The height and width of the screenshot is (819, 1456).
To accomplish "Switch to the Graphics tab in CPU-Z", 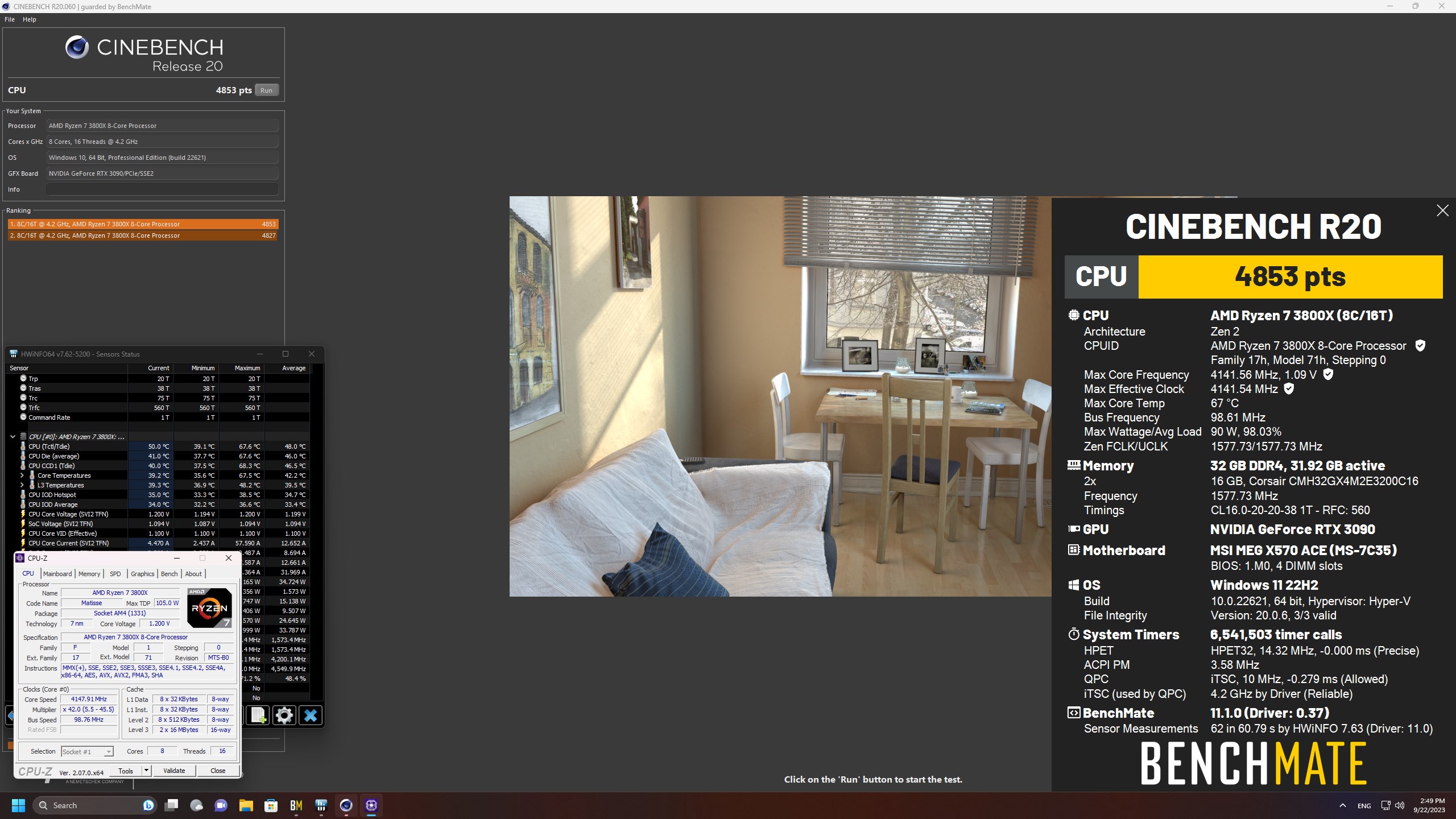I will pos(143,574).
